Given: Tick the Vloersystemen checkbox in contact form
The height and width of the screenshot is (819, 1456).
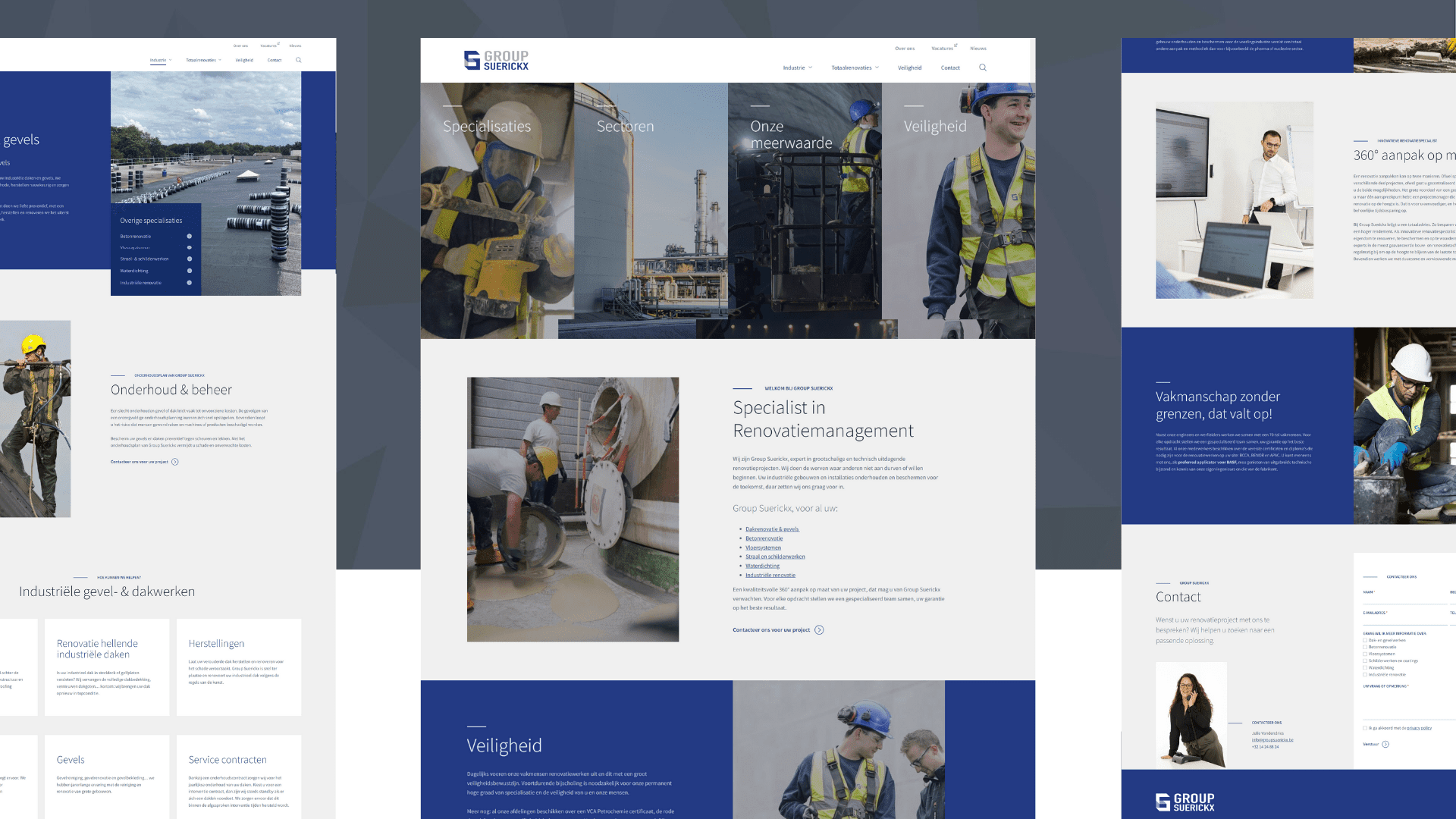Looking at the screenshot, I should (1365, 654).
